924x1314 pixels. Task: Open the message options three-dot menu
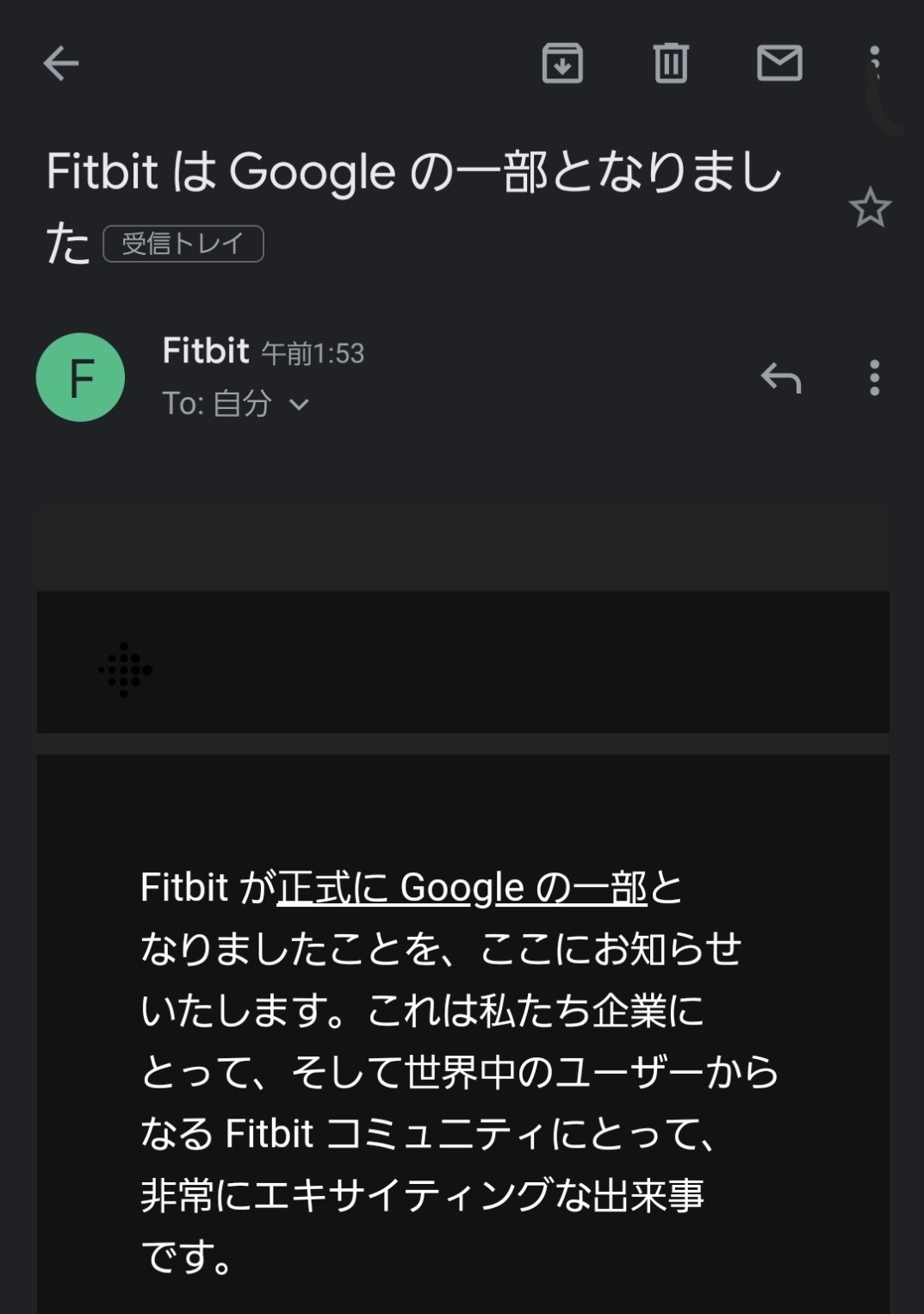[874, 377]
